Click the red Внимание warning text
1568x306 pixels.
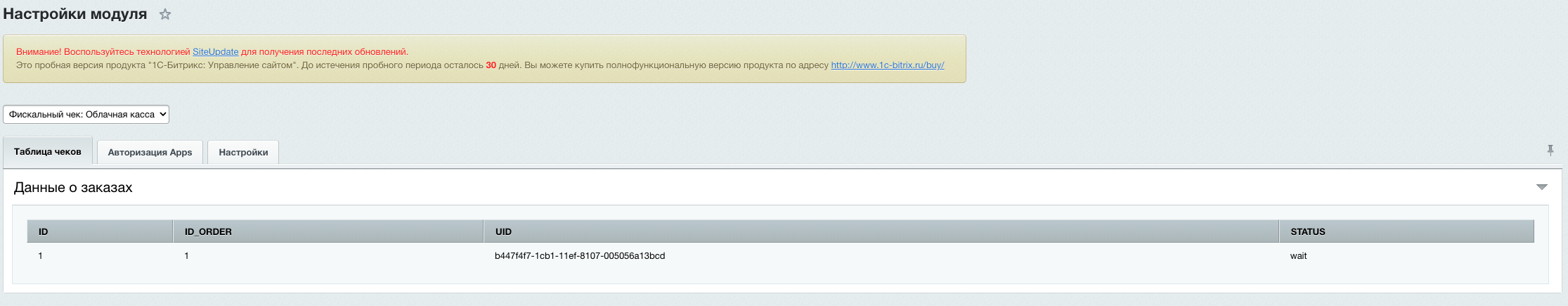104,51
